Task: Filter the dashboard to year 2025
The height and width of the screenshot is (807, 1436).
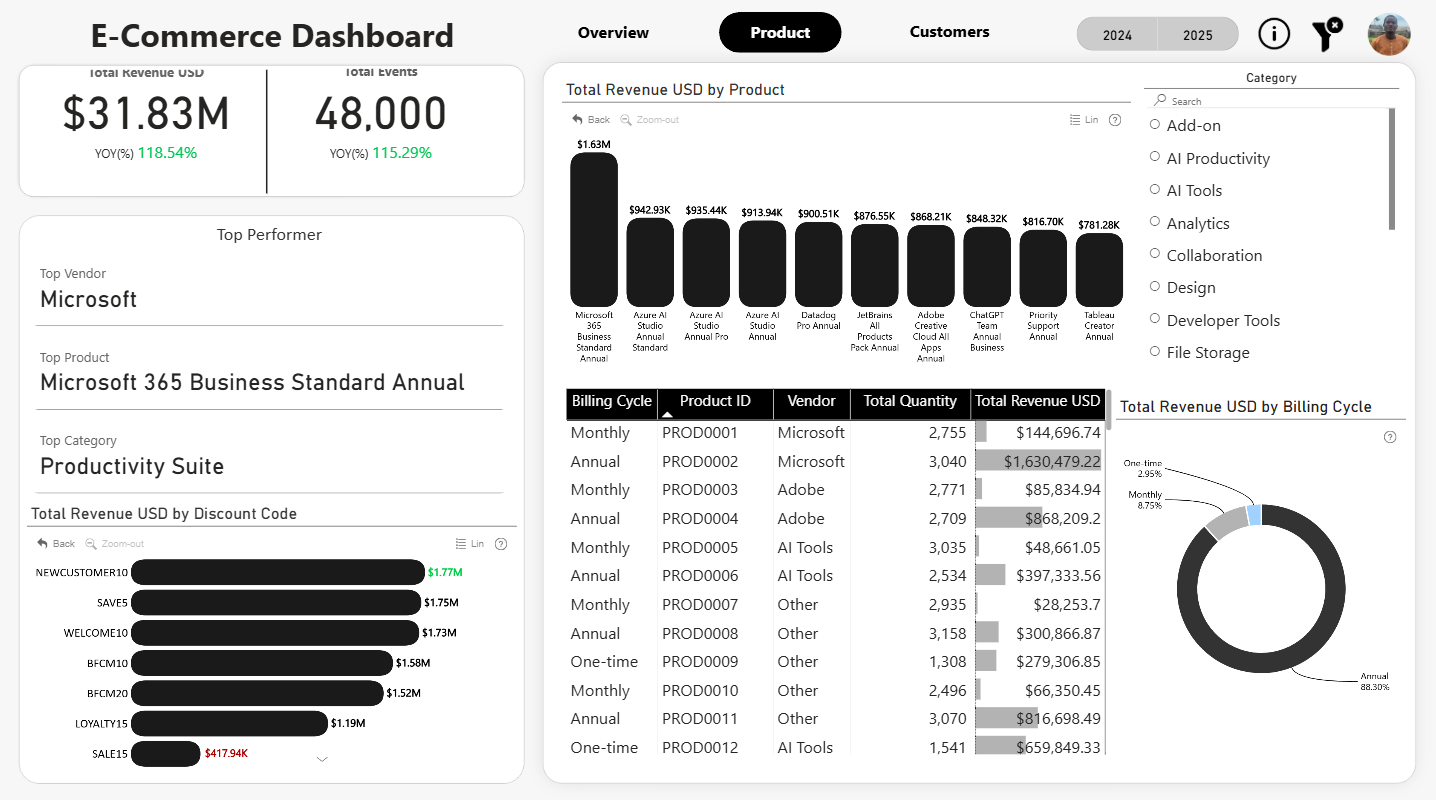Action: pos(1198,35)
